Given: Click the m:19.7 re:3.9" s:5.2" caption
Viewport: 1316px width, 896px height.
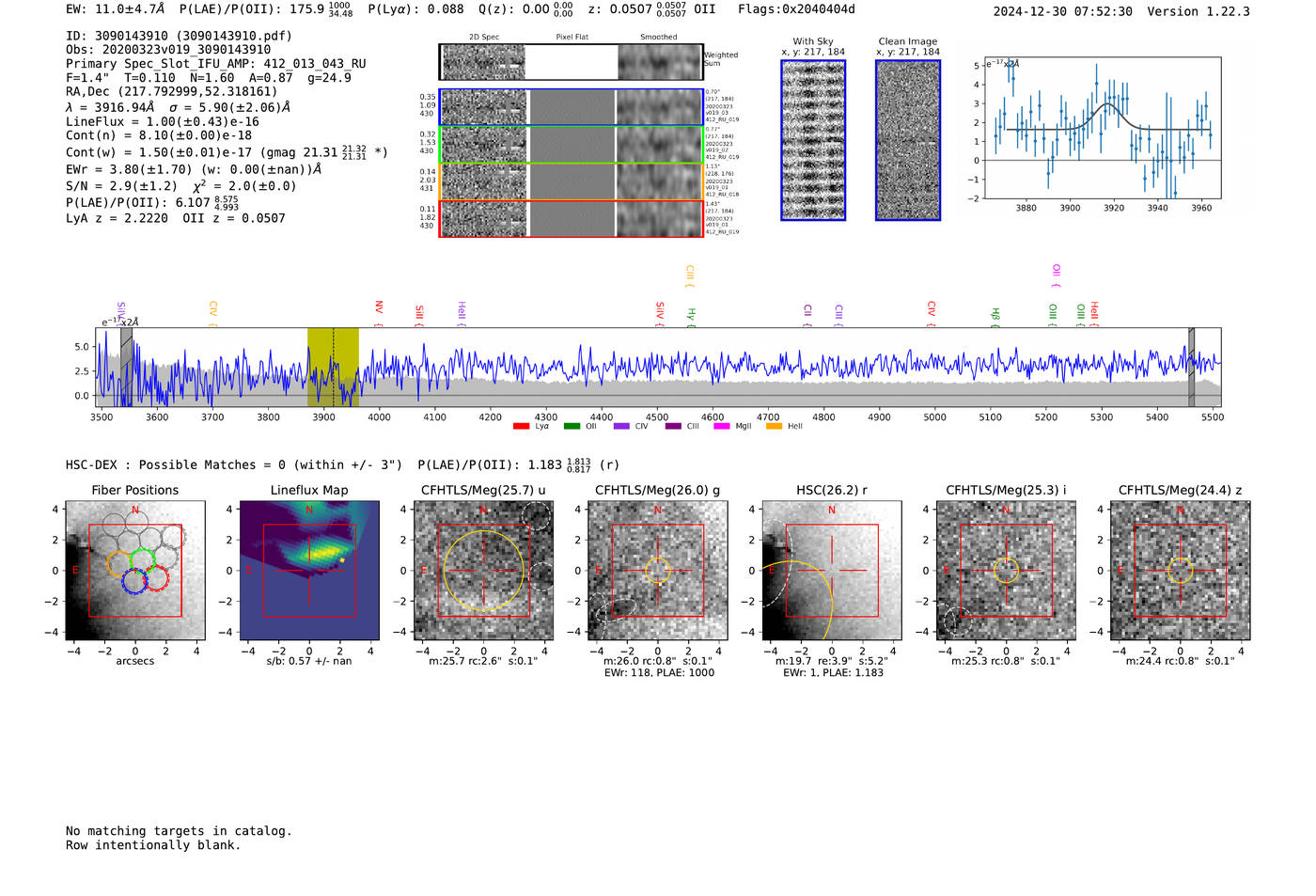Looking at the screenshot, I should coord(832,662).
